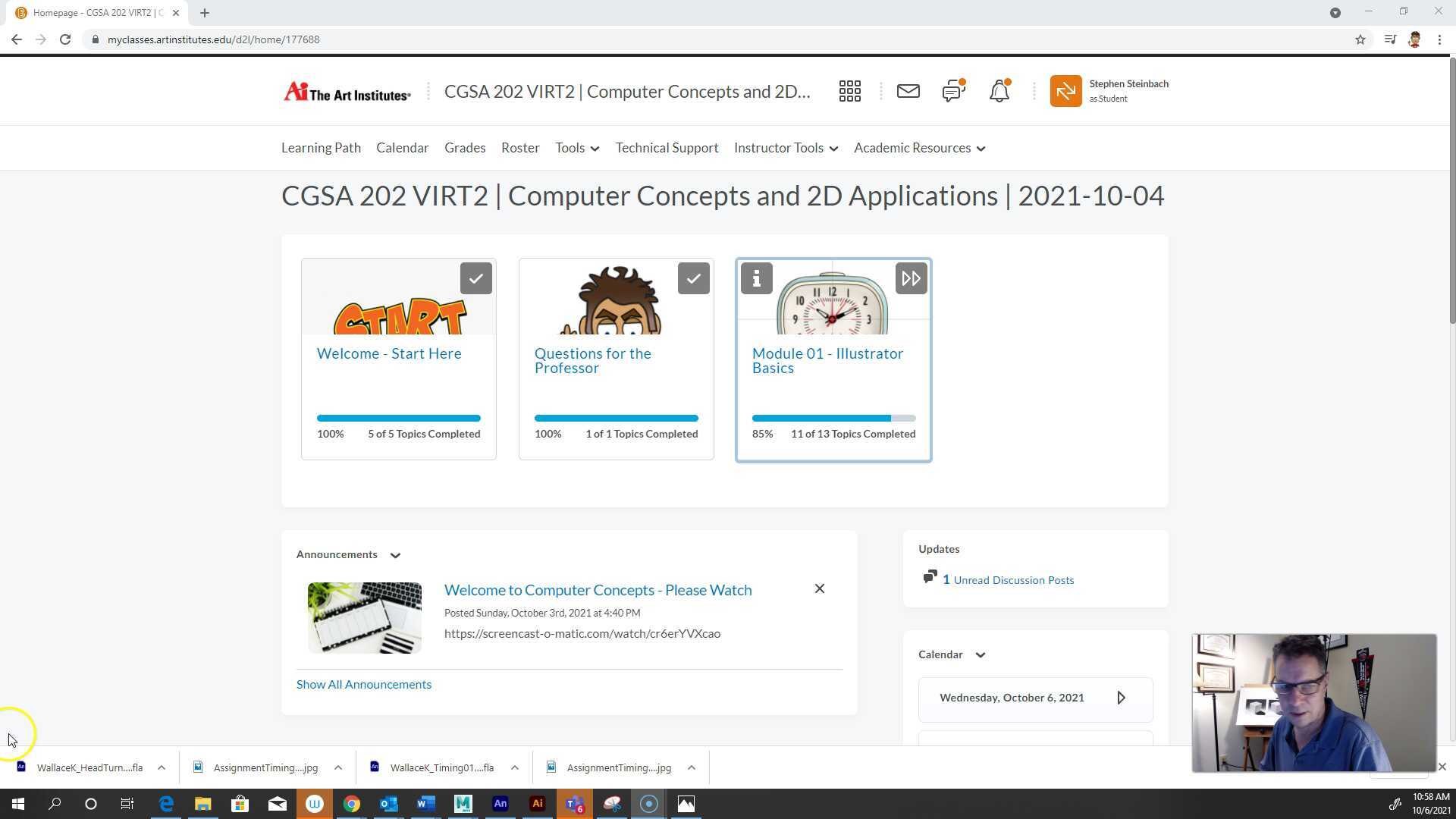Open the Unread Discussion Posts link
1456x819 pixels.
pos(1013,580)
